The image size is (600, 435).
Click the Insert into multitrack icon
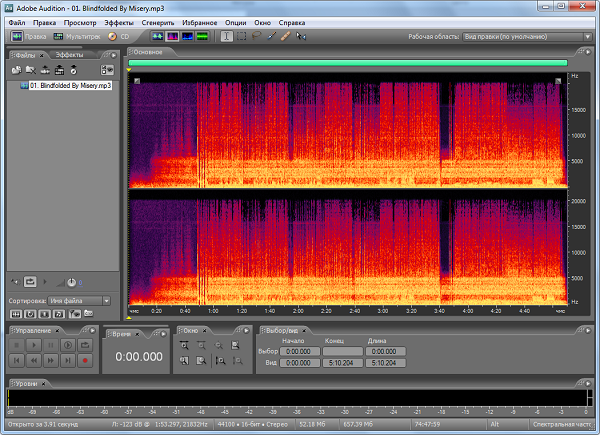[x=60, y=70]
